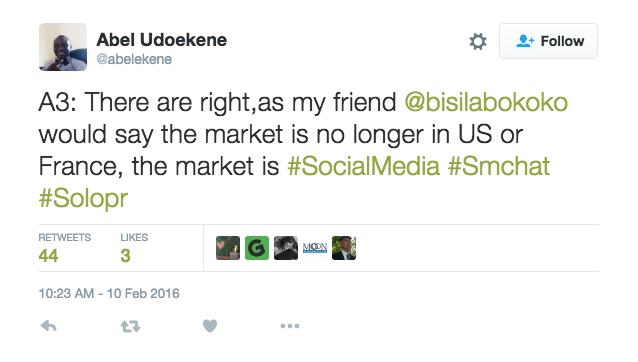Open the man in suit avatar

pos(344,248)
